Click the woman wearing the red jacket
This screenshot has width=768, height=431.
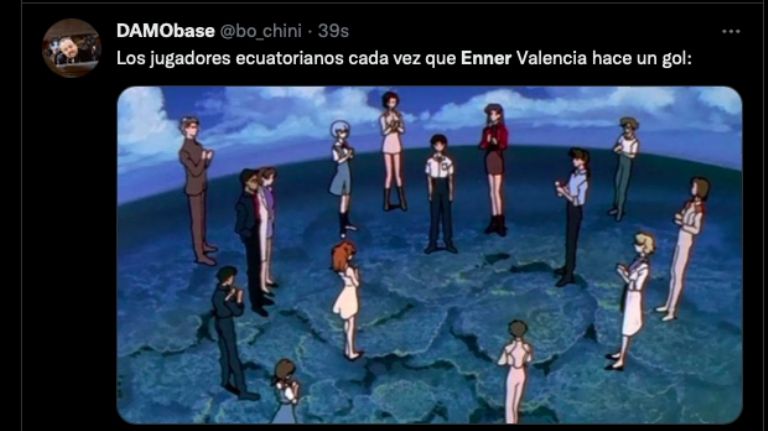[x=494, y=169]
